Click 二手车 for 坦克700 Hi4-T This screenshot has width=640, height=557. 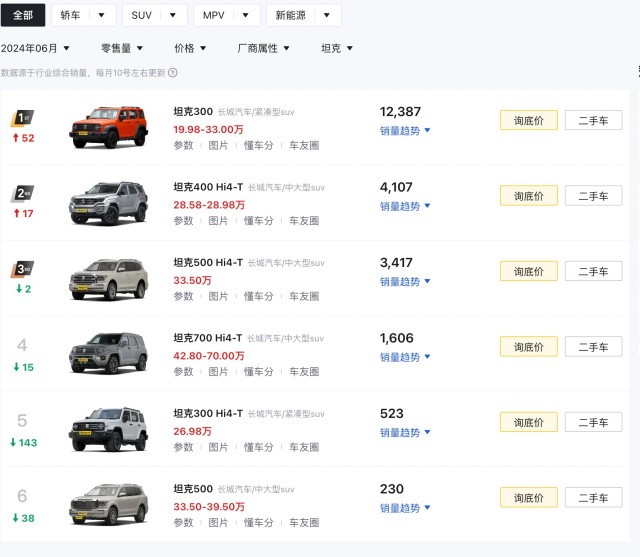593,347
